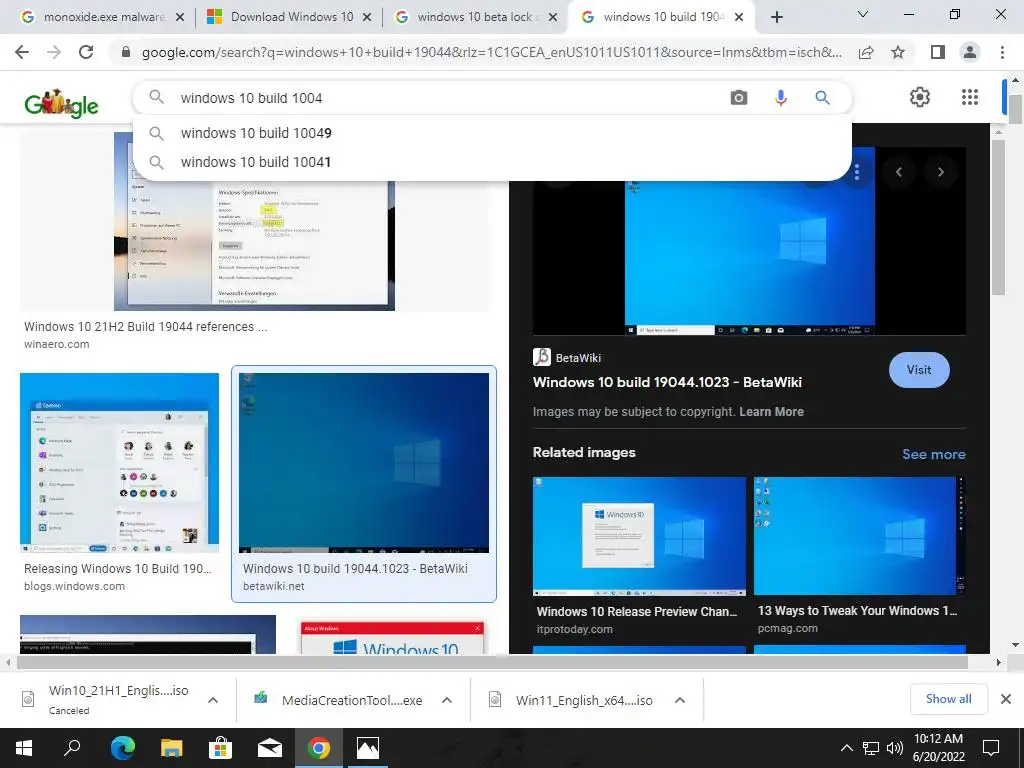Open Windows taskbar search

(x=72, y=748)
